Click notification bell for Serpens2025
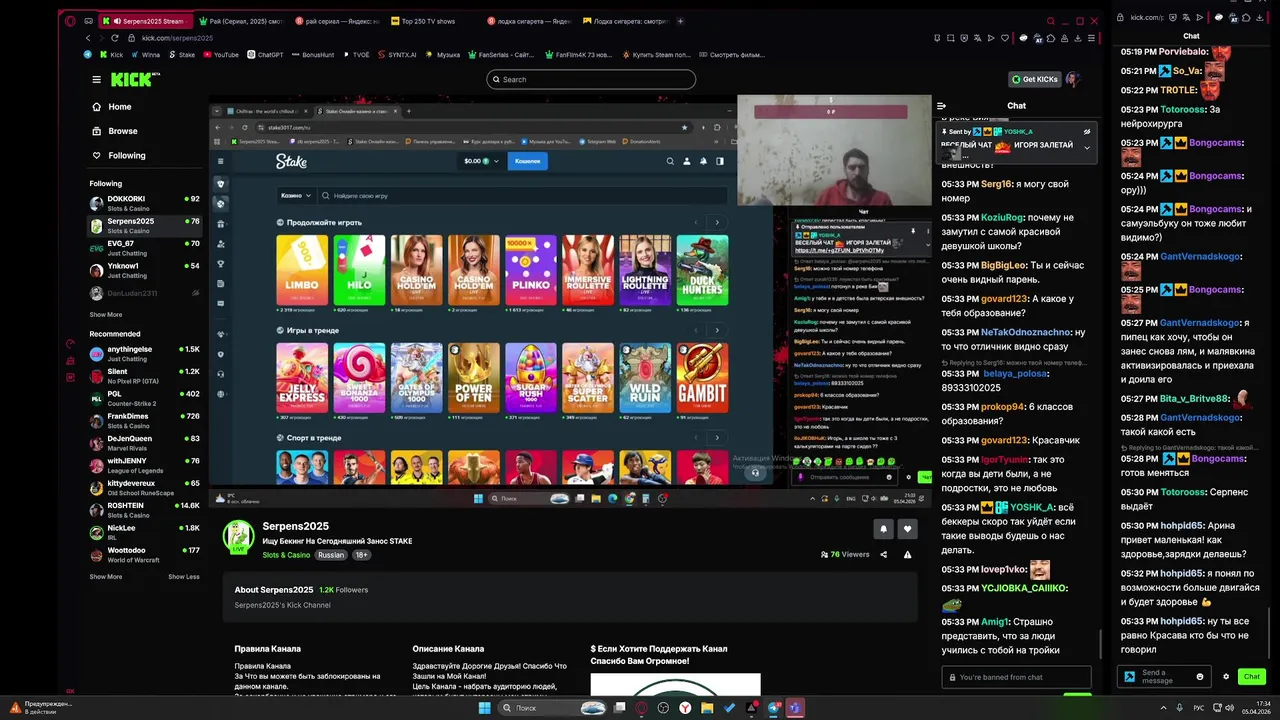Image resolution: width=1280 pixels, height=720 pixels. pos(883,529)
